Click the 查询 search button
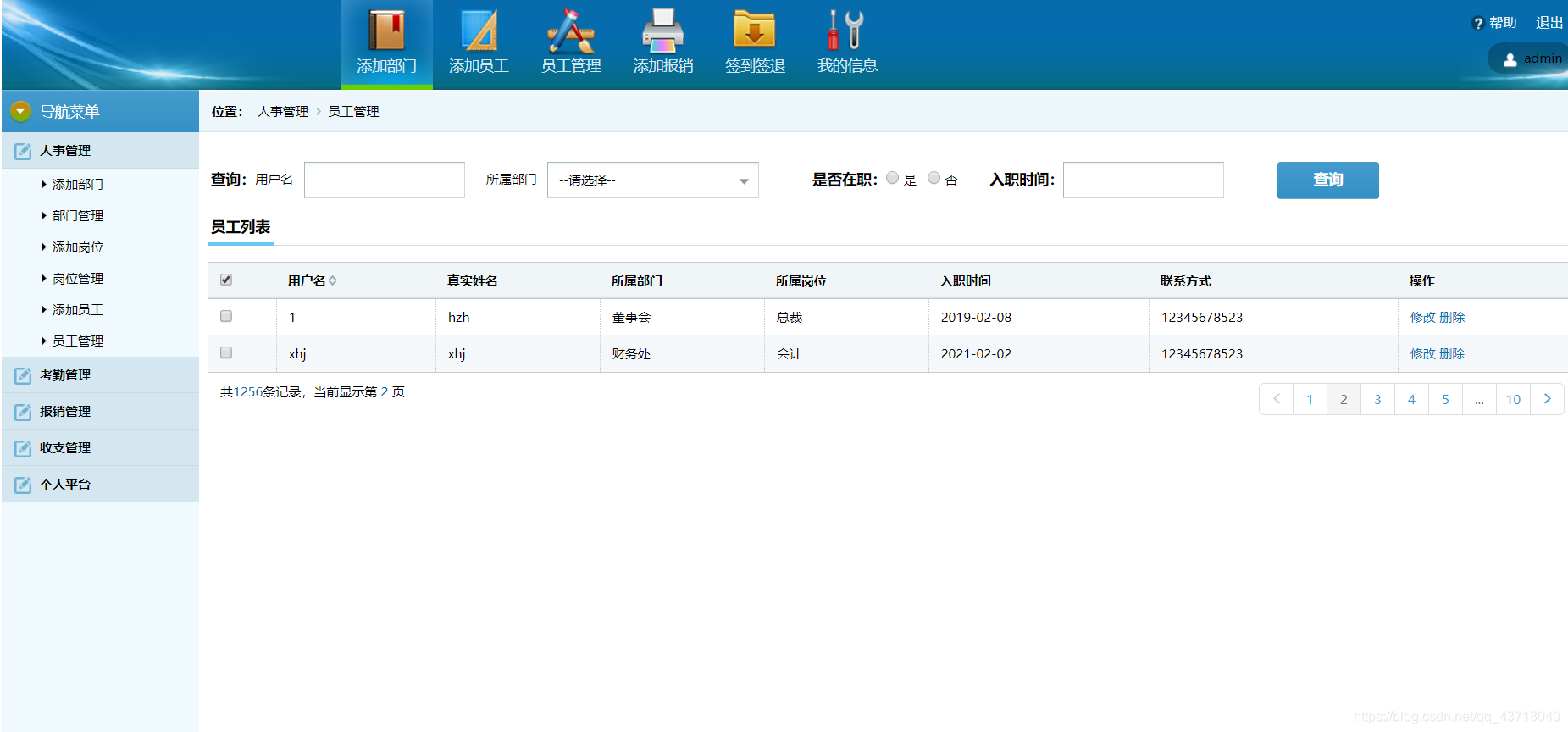 (1327, 180)
